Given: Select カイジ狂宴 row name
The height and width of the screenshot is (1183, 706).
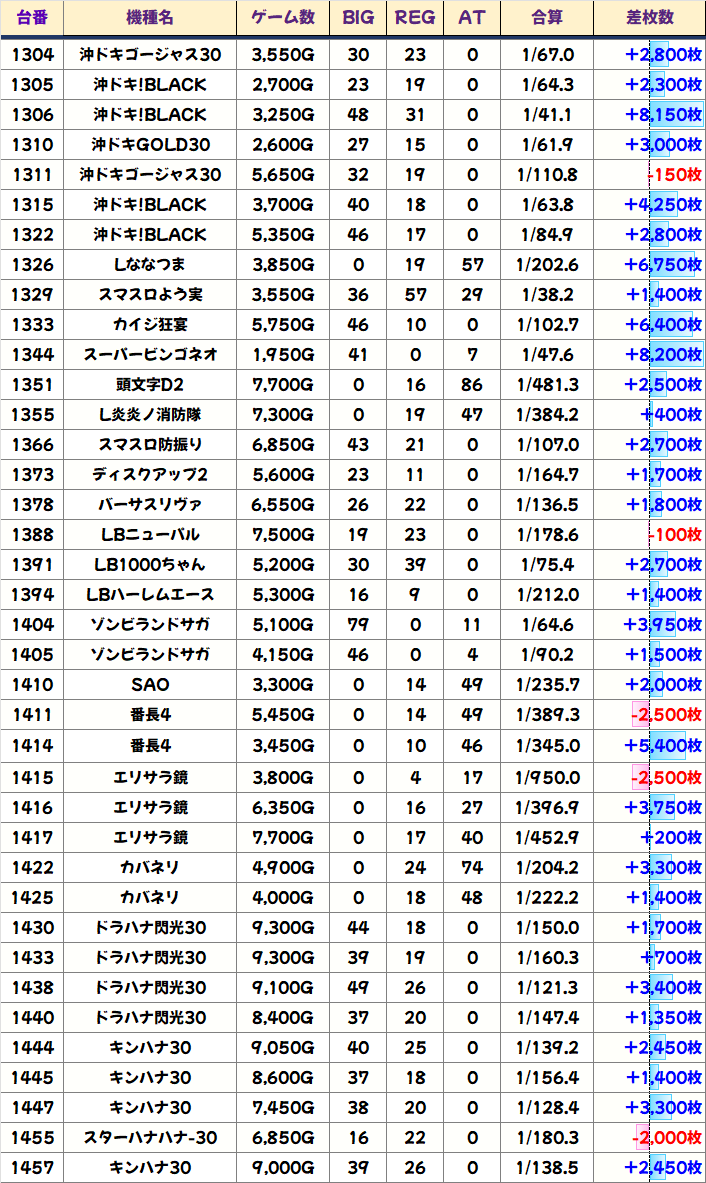Looking at the screenshot, I should (150, 324).
